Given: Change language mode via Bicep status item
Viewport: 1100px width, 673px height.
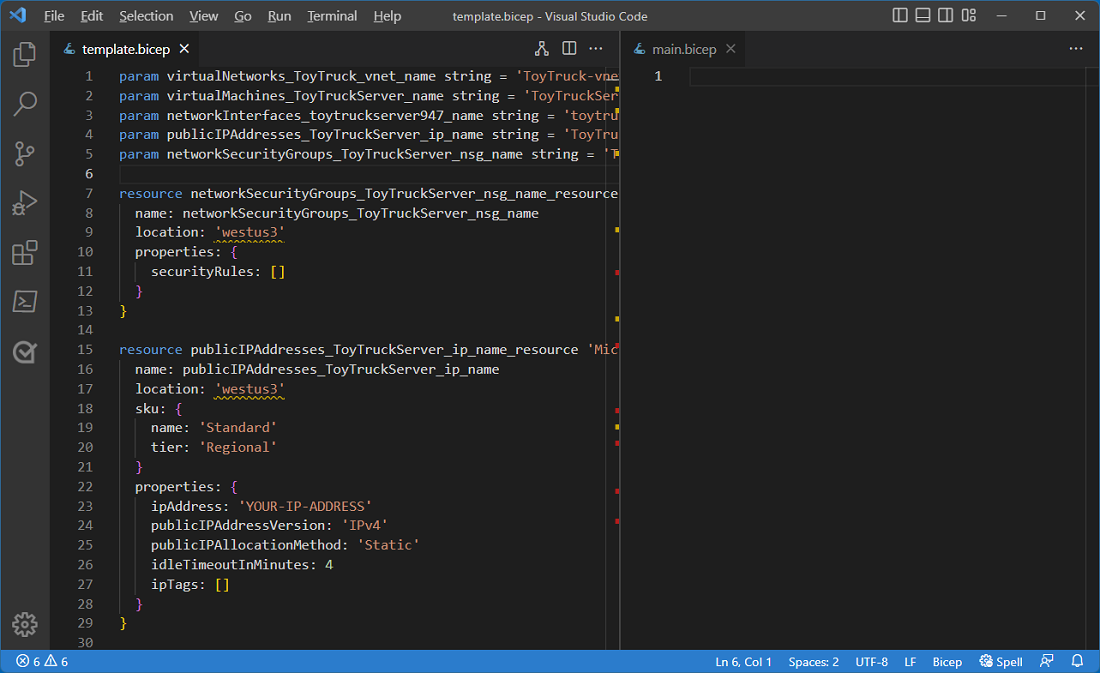Looking at the screenshot, I should 947,661.
